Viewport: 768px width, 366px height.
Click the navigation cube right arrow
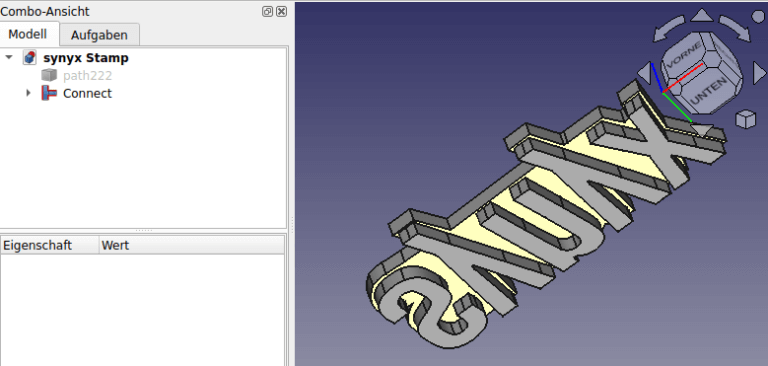(760, 73)
